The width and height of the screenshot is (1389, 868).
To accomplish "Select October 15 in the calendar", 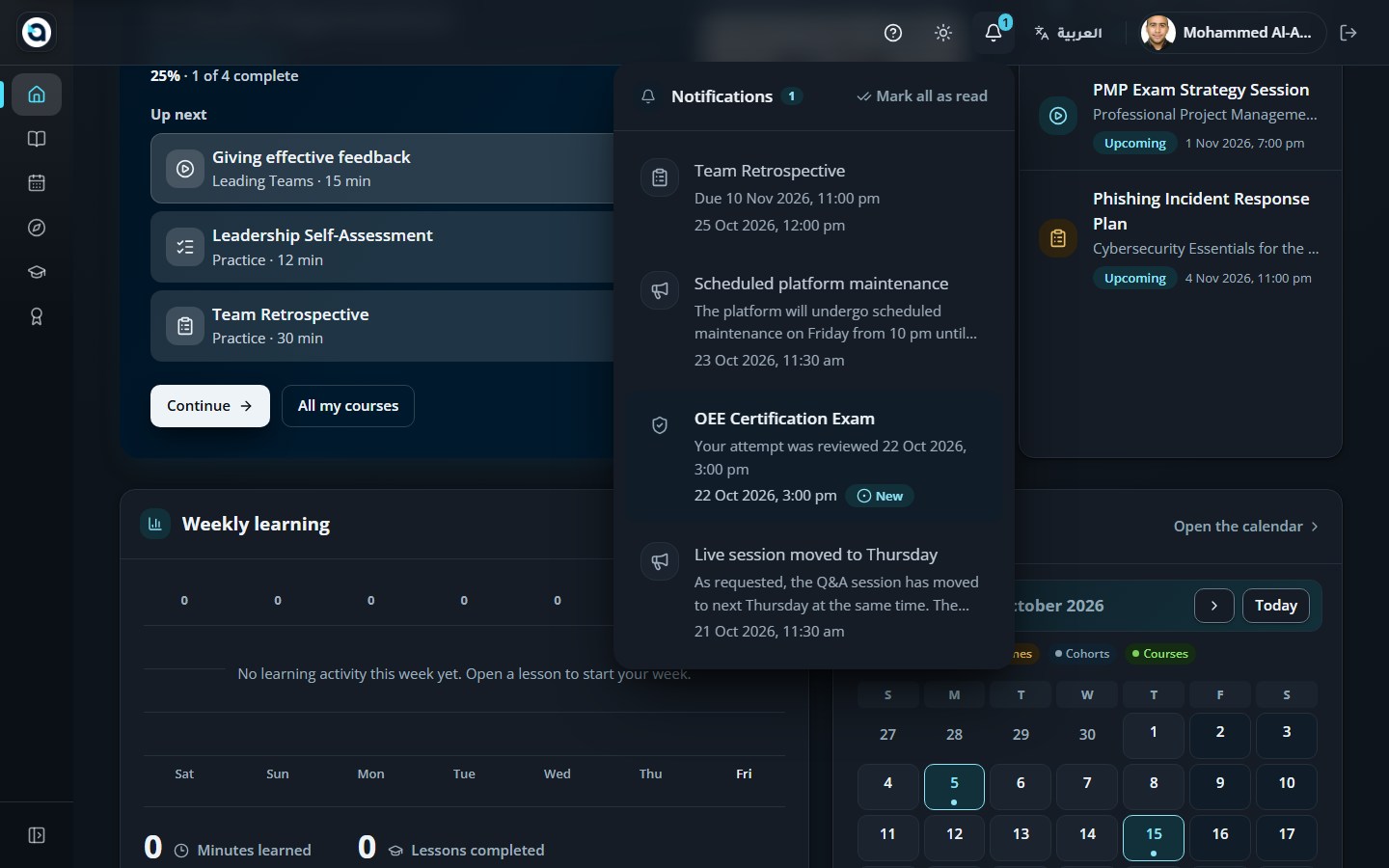I will 1154,838.
